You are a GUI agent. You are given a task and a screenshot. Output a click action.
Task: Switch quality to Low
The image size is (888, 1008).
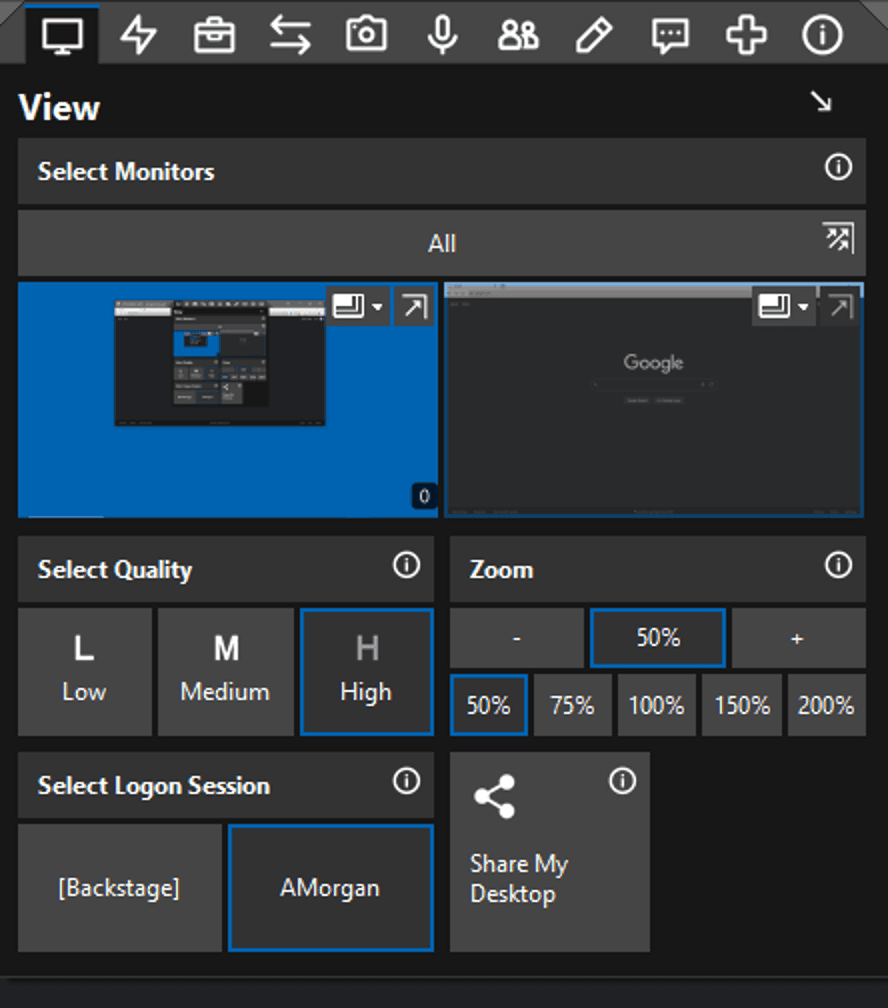point(84,671)
